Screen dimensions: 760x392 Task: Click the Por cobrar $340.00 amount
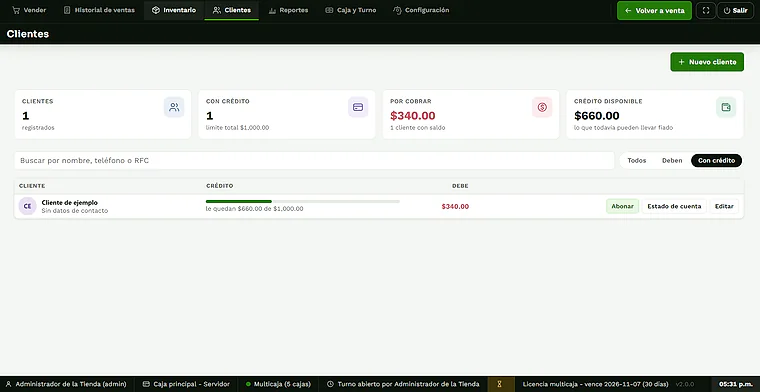click(412, 116)
